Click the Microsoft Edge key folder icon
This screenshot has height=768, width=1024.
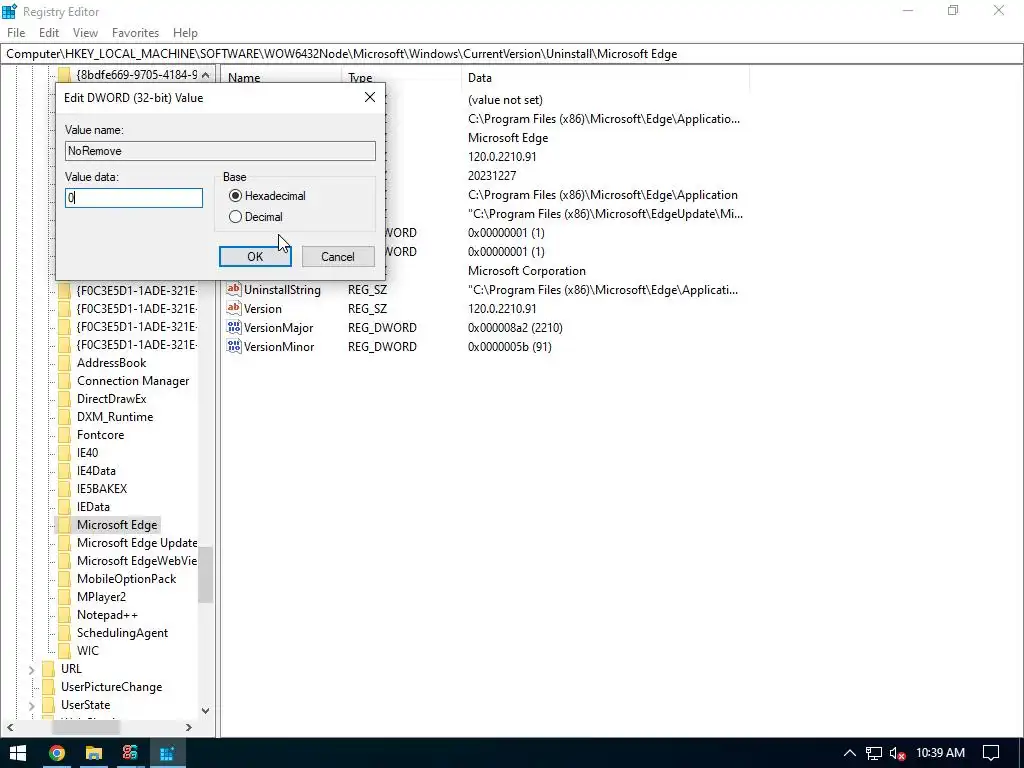click(64, 525)
